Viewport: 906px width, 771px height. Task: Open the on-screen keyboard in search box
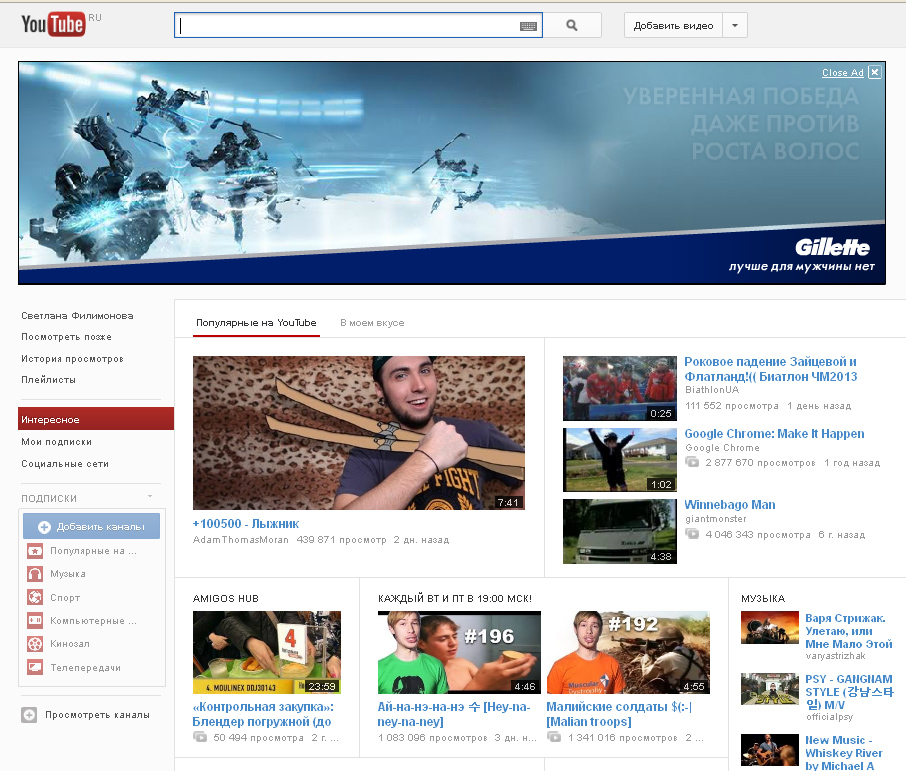coord(528,26)
